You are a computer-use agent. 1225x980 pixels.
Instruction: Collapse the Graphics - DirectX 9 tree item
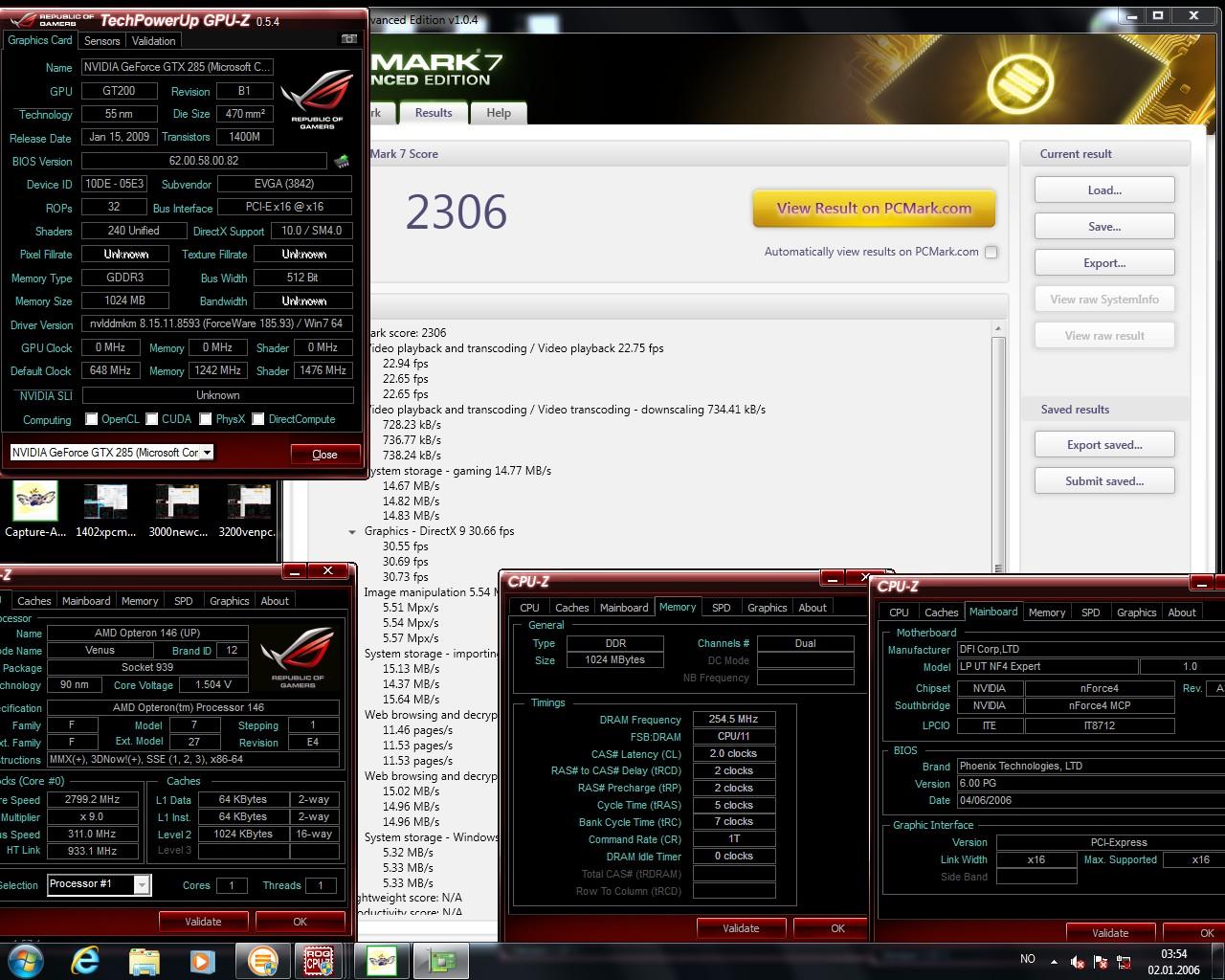(352, 531)
